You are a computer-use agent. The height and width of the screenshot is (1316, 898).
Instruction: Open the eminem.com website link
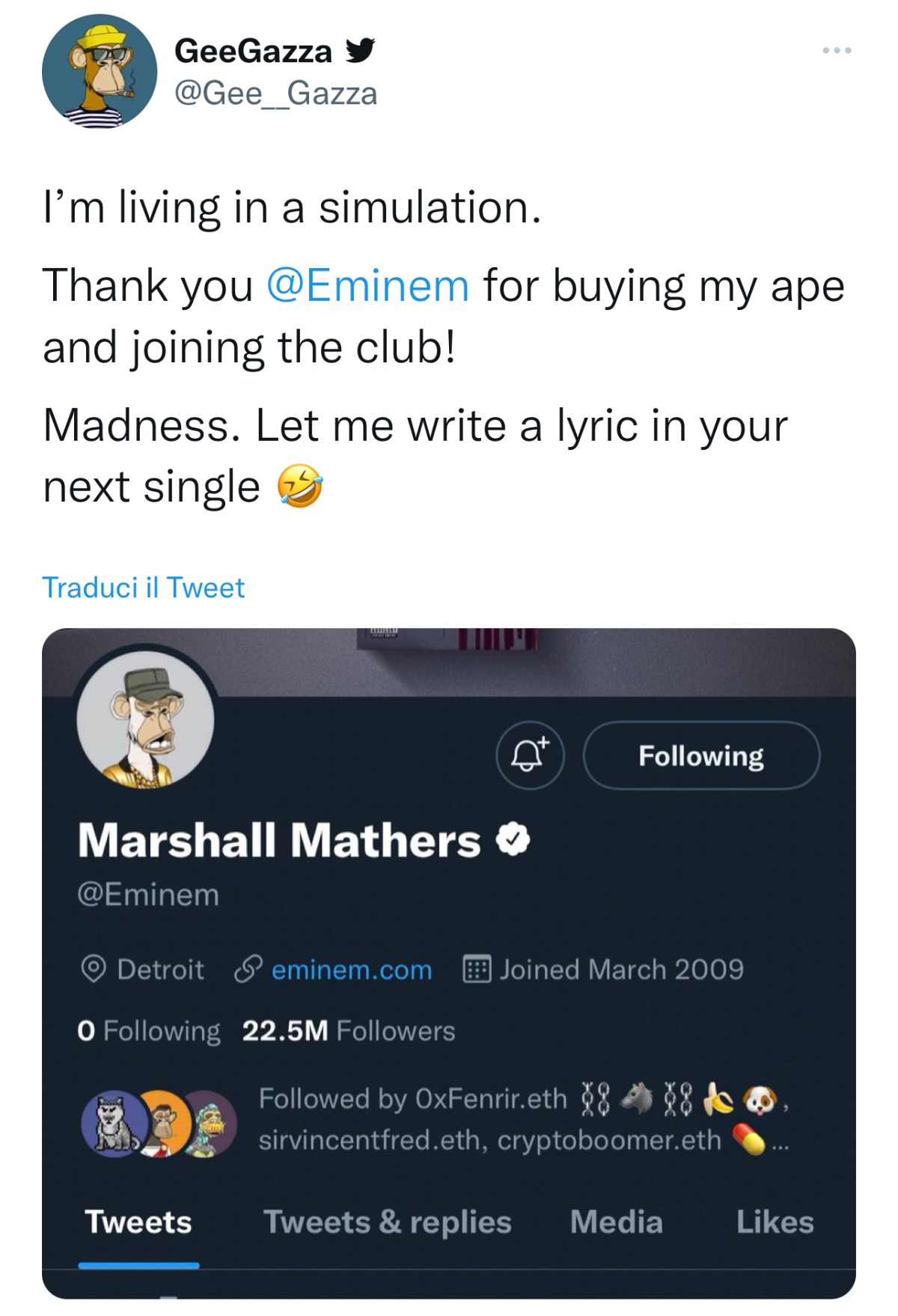(x=351, y=969)
